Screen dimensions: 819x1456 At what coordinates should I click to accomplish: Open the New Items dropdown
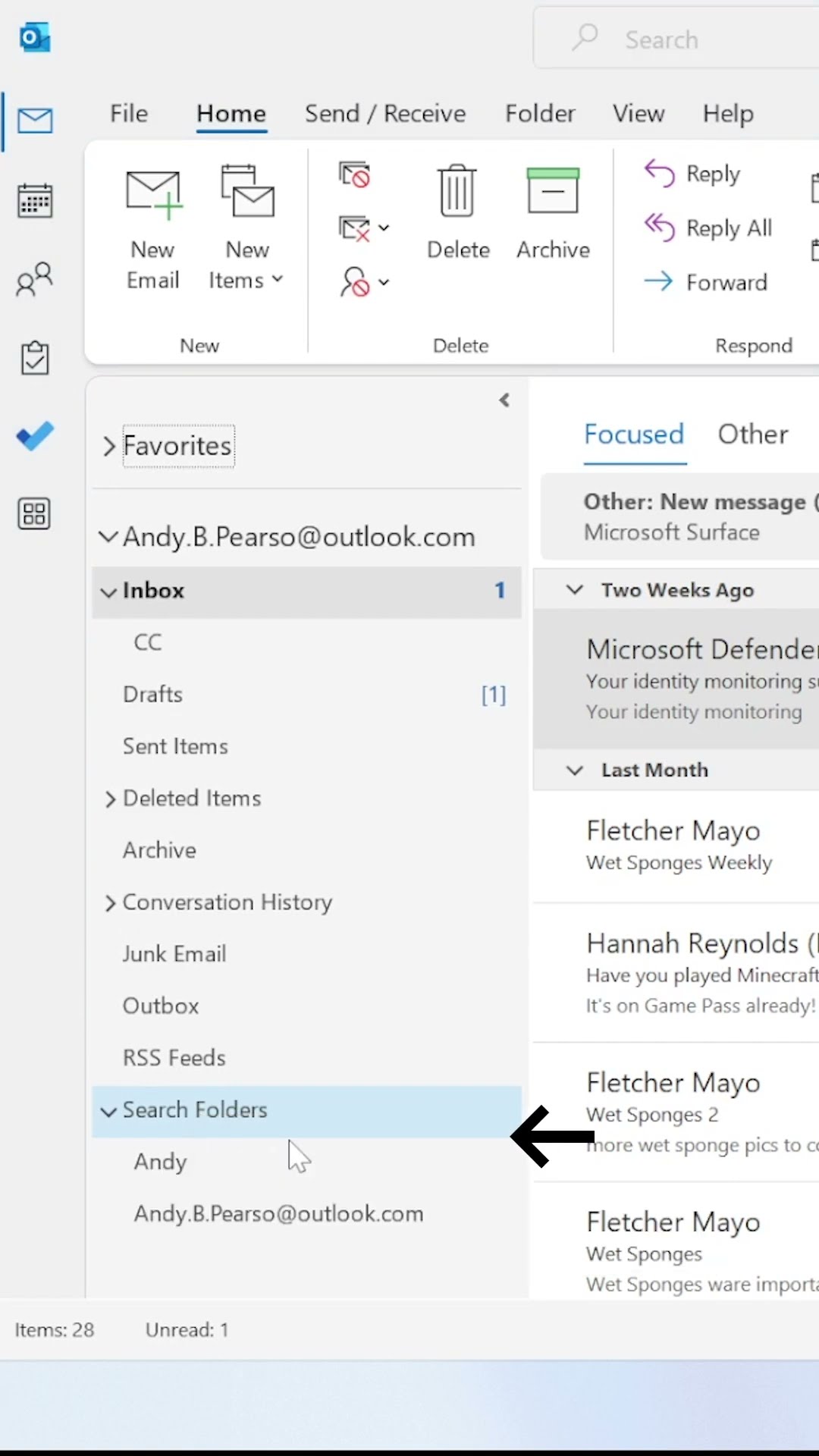[247, 230]
